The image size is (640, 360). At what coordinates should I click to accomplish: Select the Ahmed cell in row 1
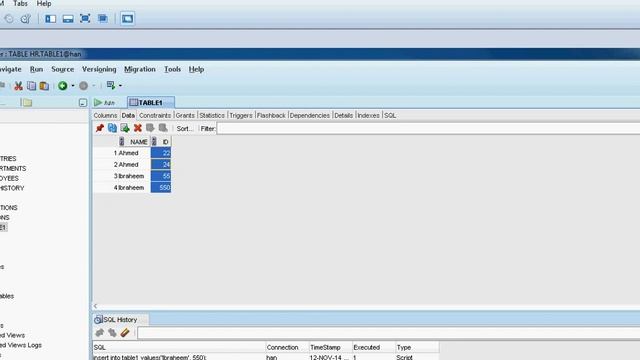(133, 153)
